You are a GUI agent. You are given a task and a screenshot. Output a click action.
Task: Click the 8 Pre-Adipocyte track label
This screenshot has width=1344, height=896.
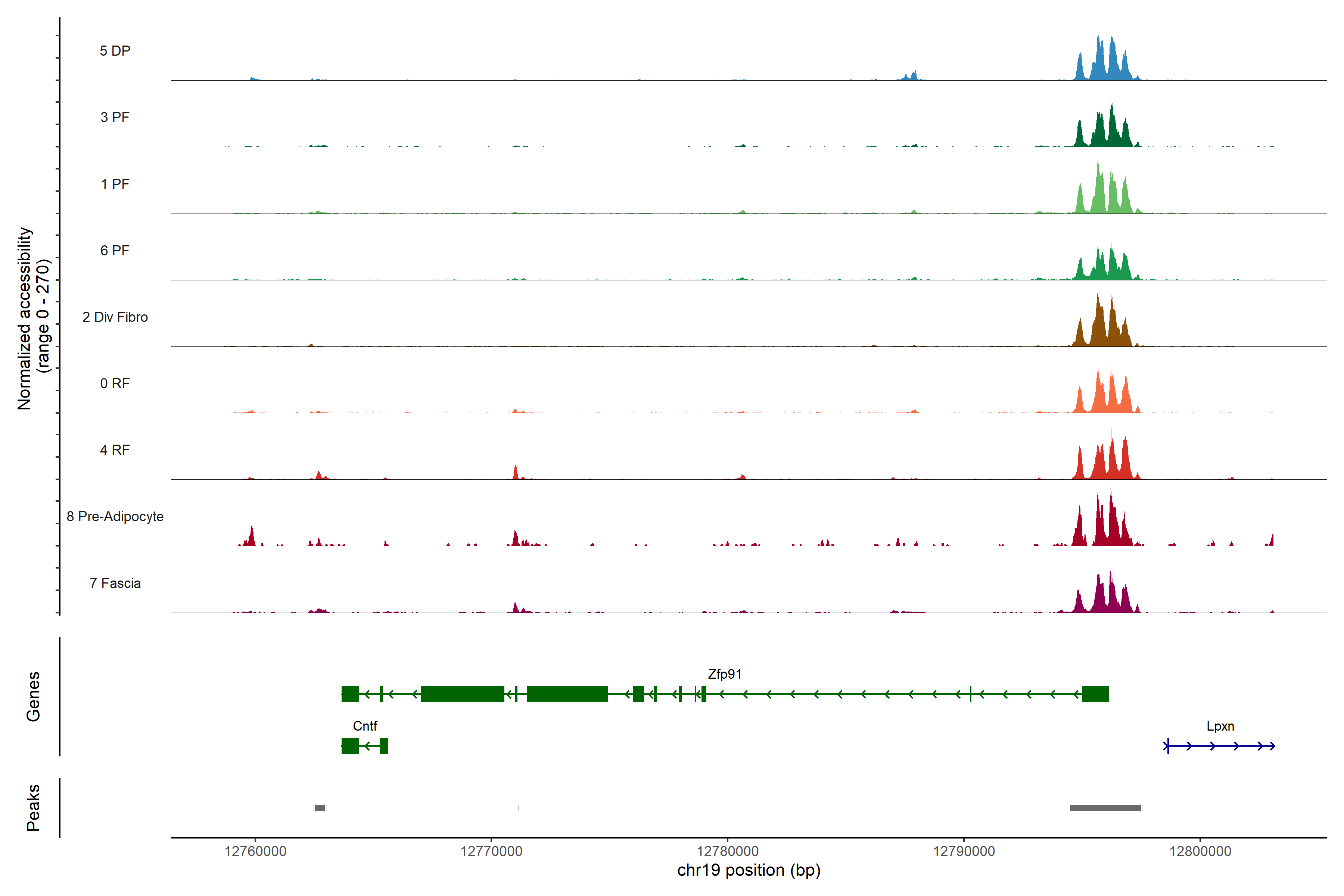coord(115,517)
